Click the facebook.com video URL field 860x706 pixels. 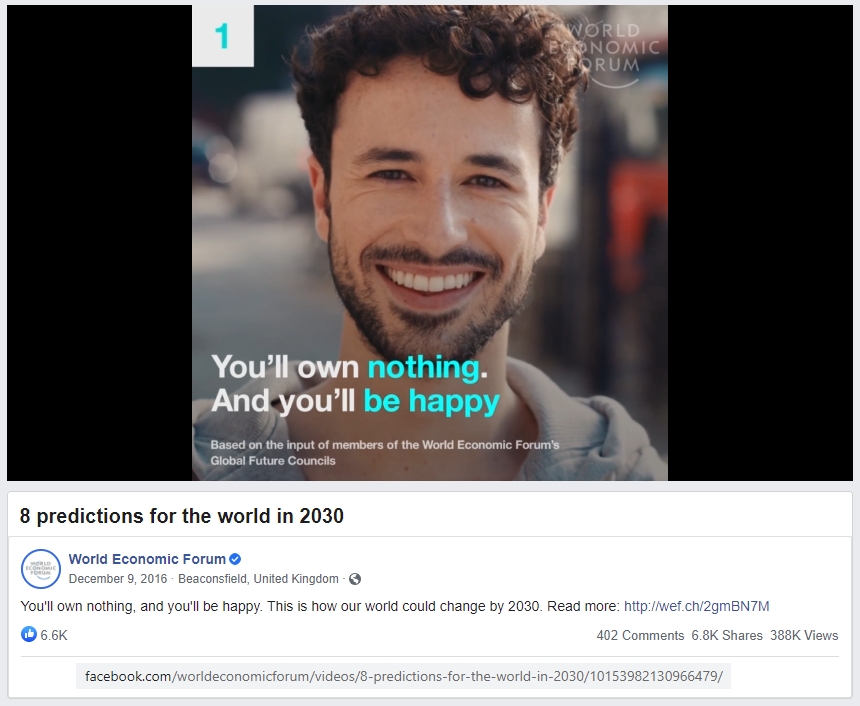click(404, 676)
